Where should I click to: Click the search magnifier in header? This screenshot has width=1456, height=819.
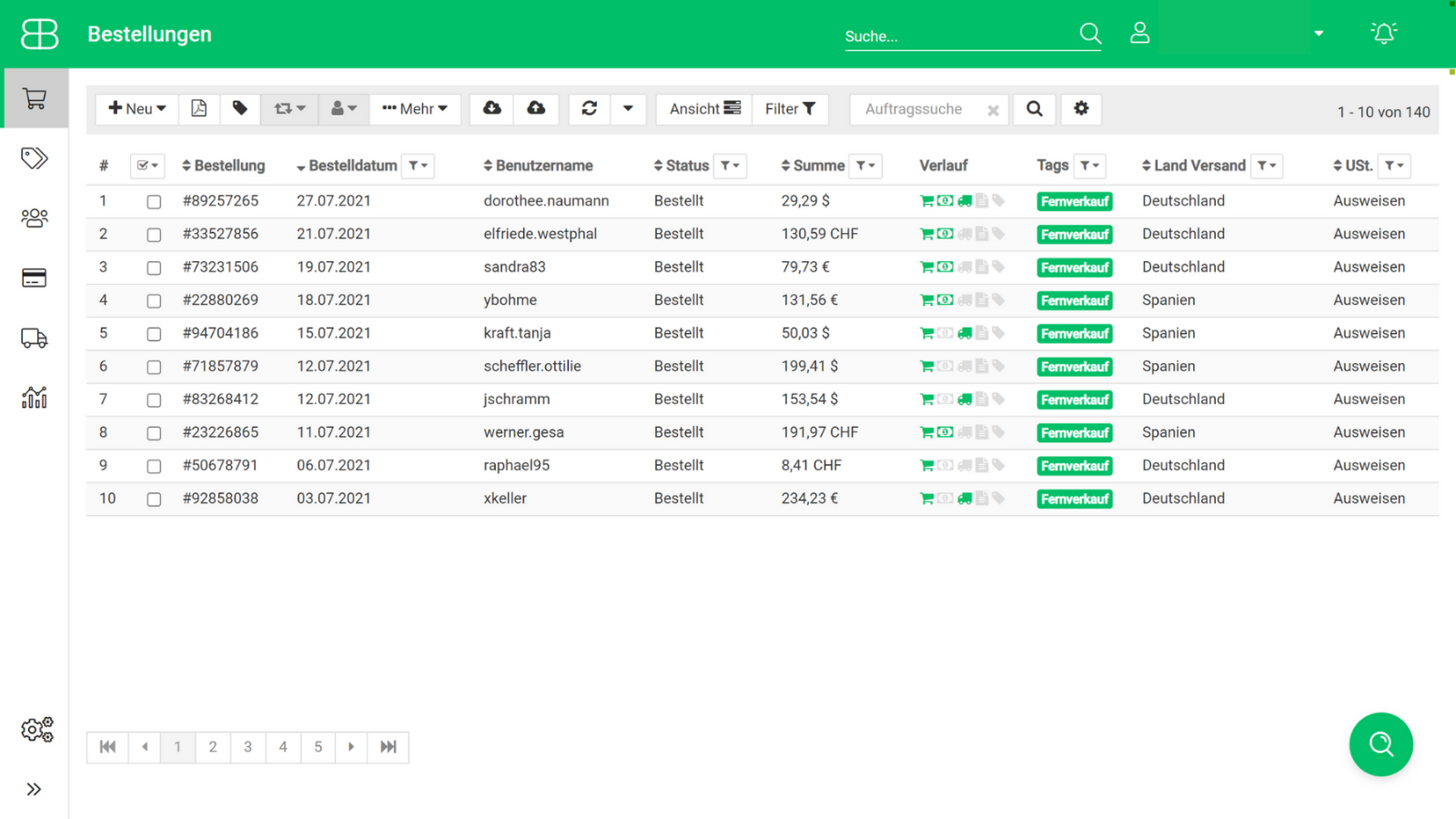click(x=1090, y=34)
